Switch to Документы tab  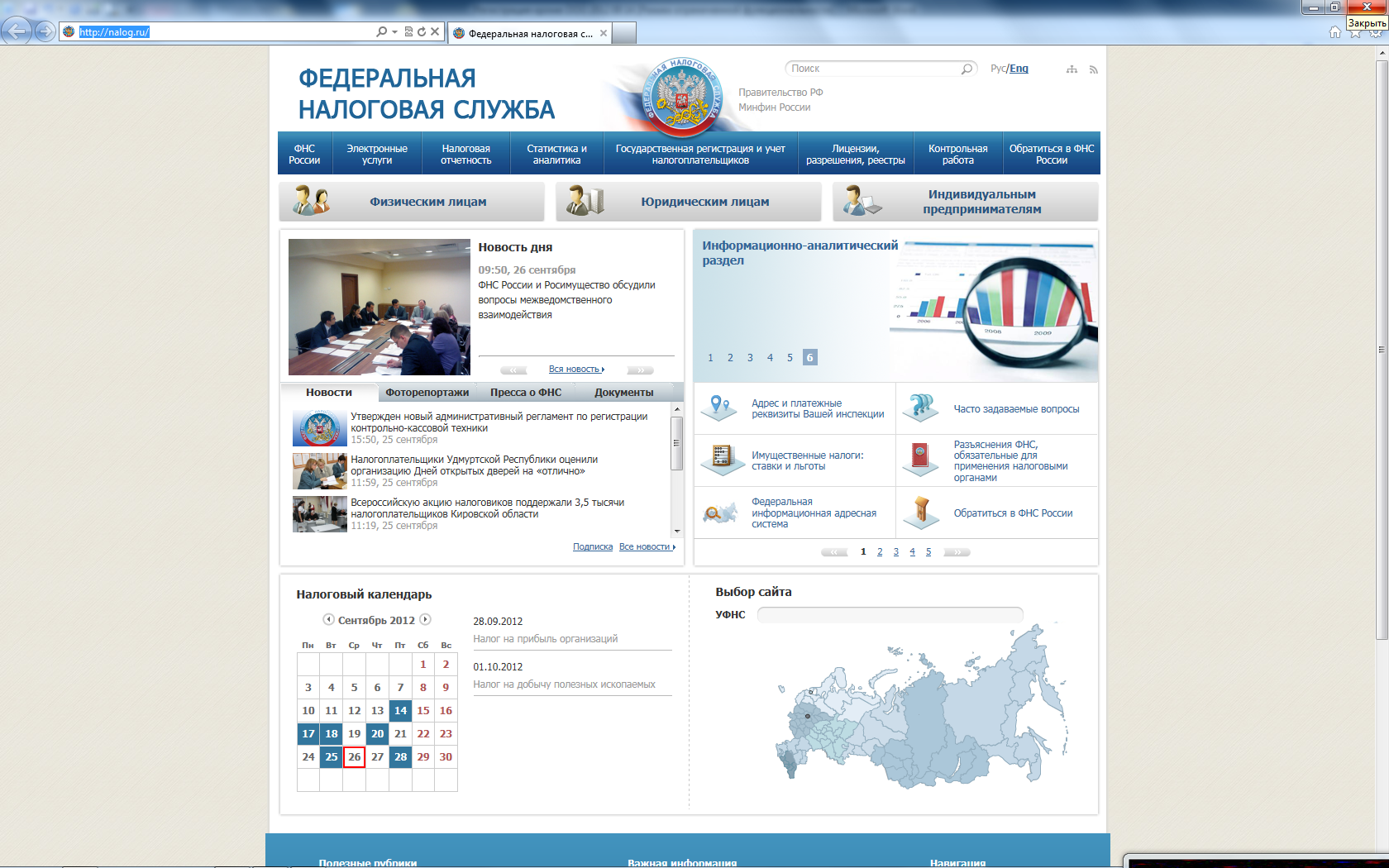click(x=624, y=393)
